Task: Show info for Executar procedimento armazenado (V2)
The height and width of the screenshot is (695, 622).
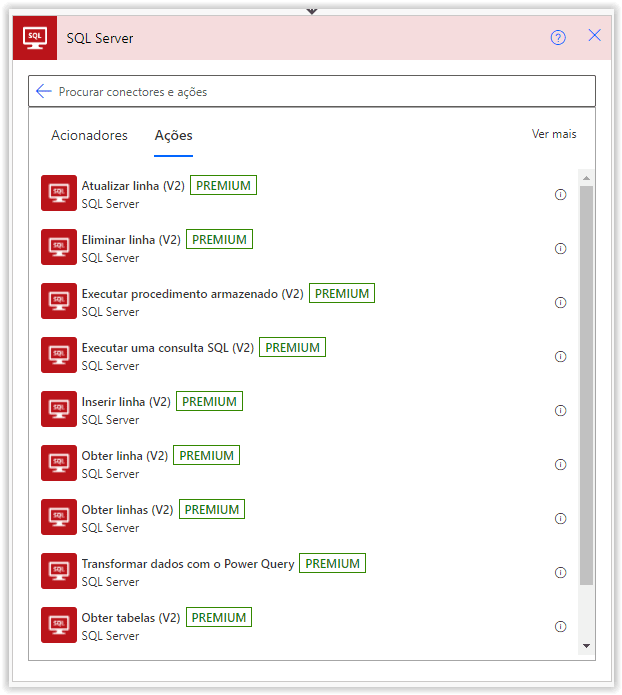Action: point(560,303)
